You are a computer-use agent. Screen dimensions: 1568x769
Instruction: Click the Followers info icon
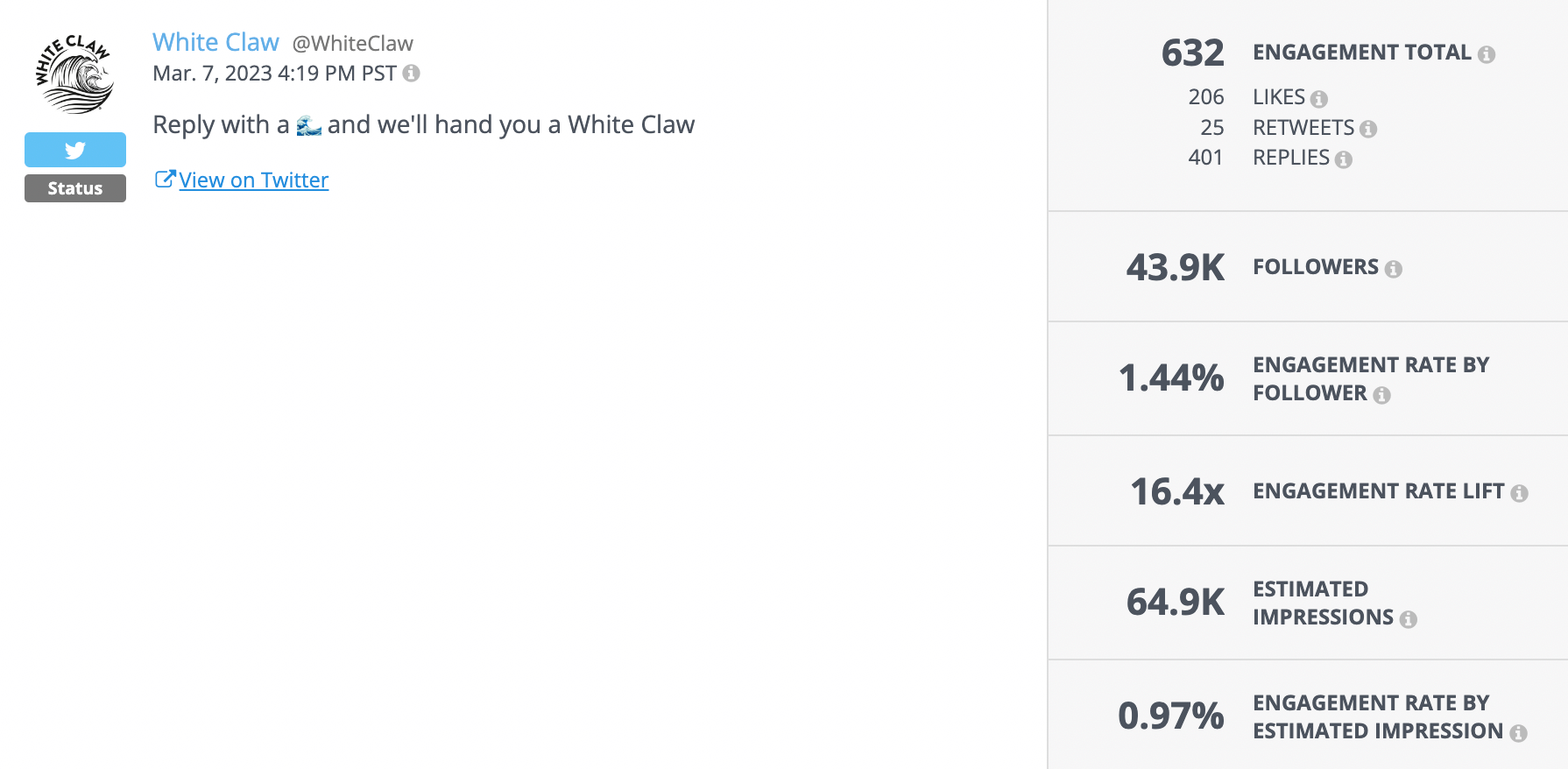pyautogui.click(x=1394, y=268)
